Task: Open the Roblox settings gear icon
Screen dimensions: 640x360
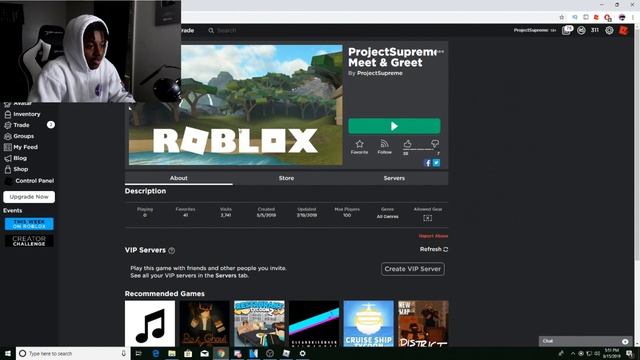Action: pos(609,30)
